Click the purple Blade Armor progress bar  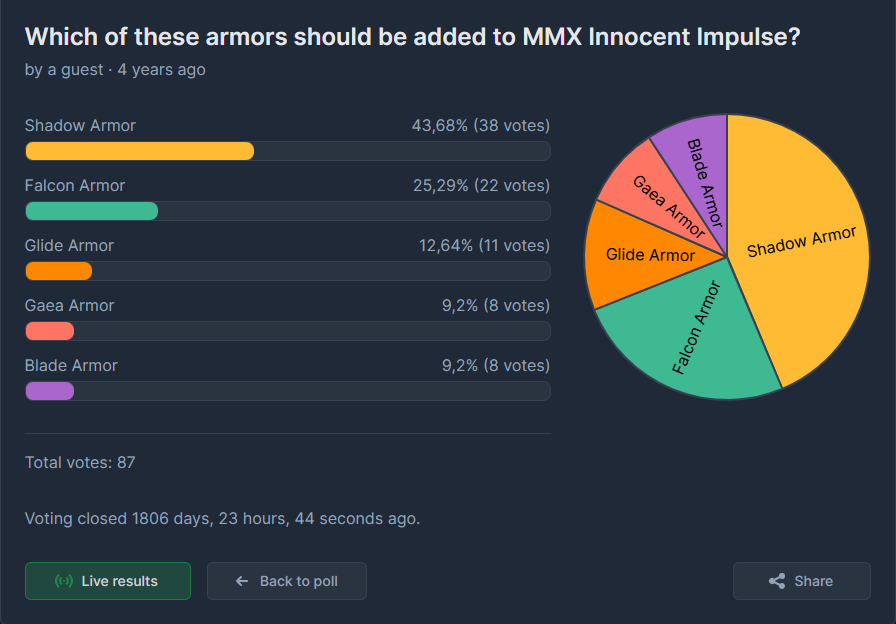50,391
